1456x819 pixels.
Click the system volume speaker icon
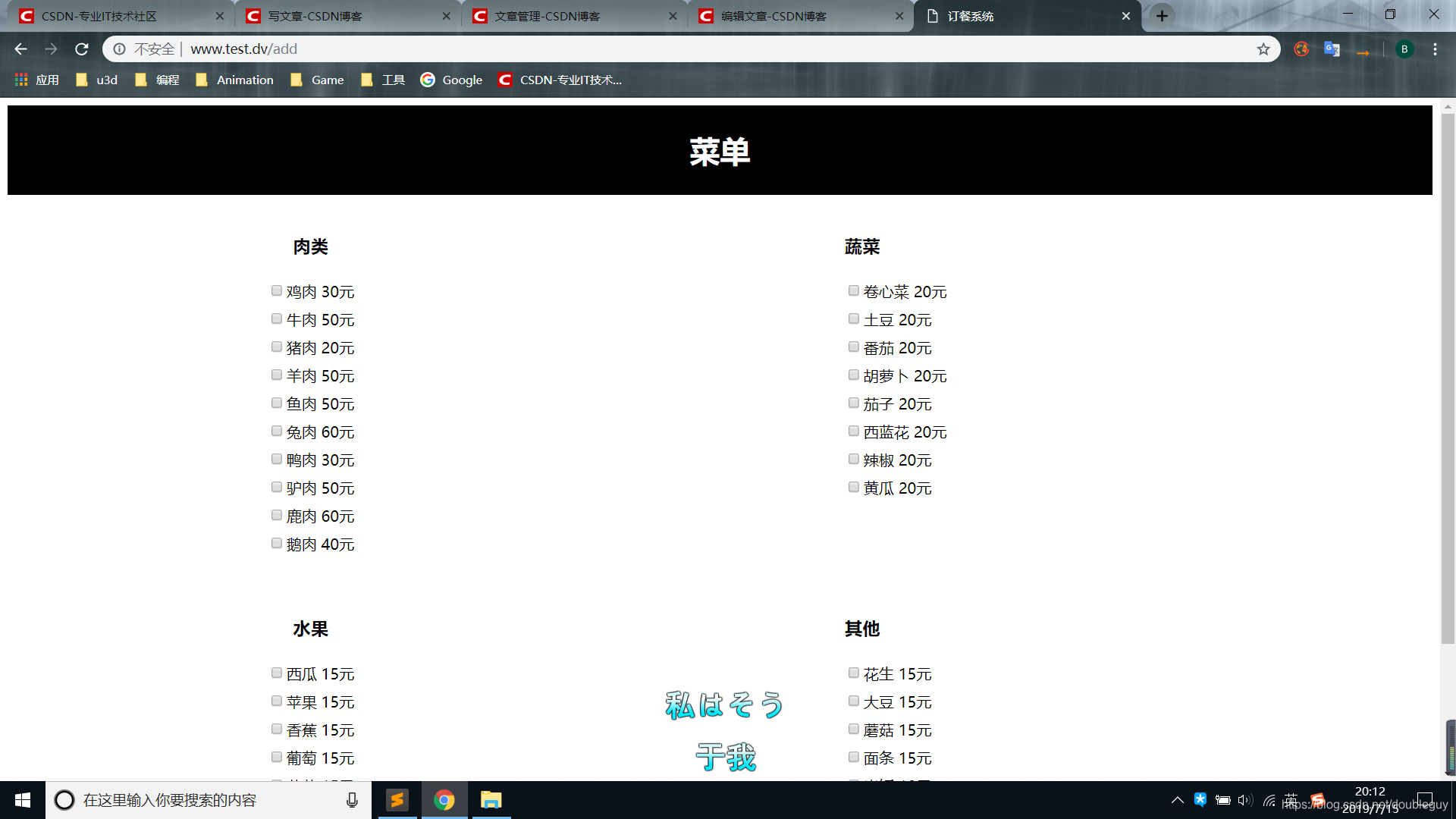coord(1244,800)
